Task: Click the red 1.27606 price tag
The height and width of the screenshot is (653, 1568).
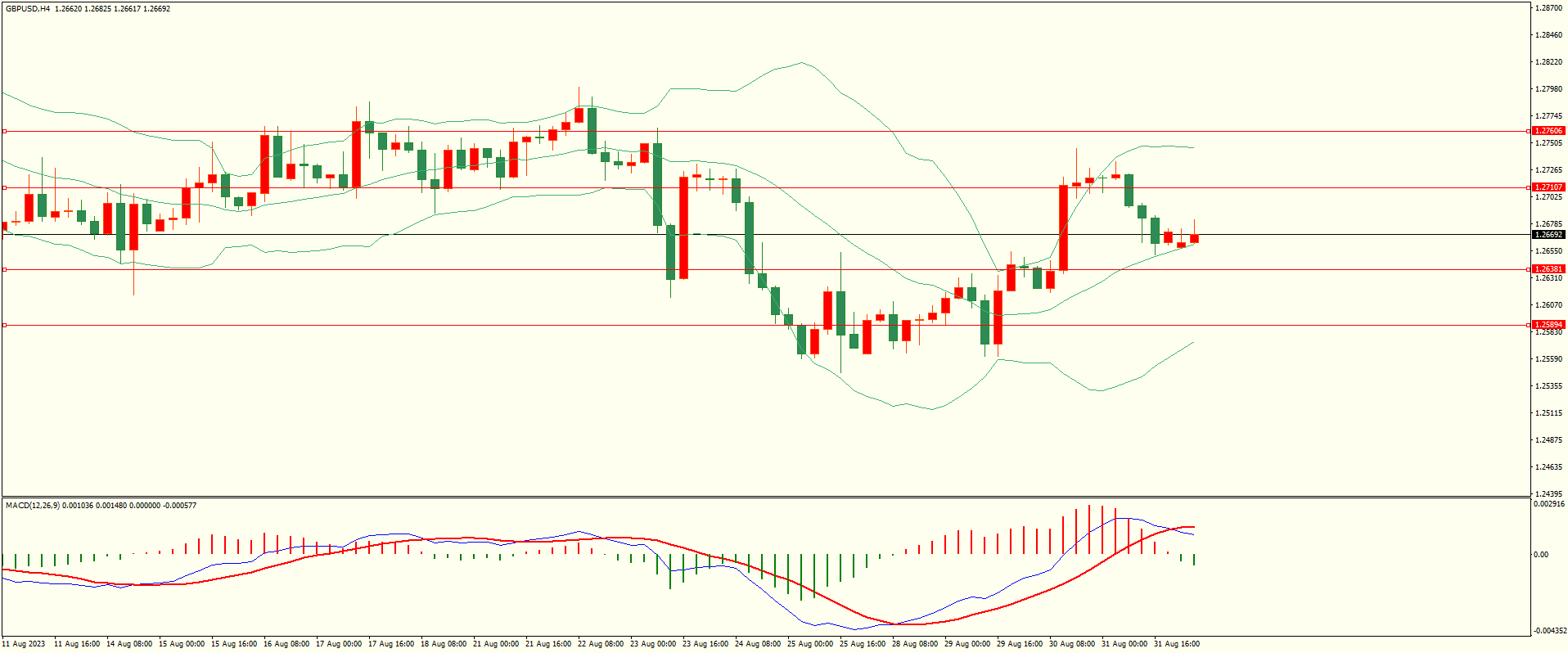Action: coord(1548,131)
